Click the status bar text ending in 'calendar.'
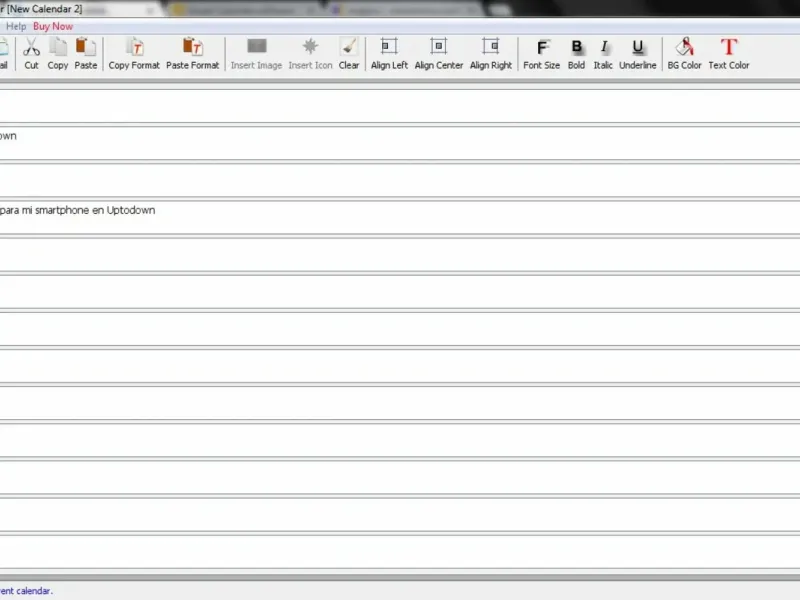The image size is (800, 600). [x=26, y=591]
